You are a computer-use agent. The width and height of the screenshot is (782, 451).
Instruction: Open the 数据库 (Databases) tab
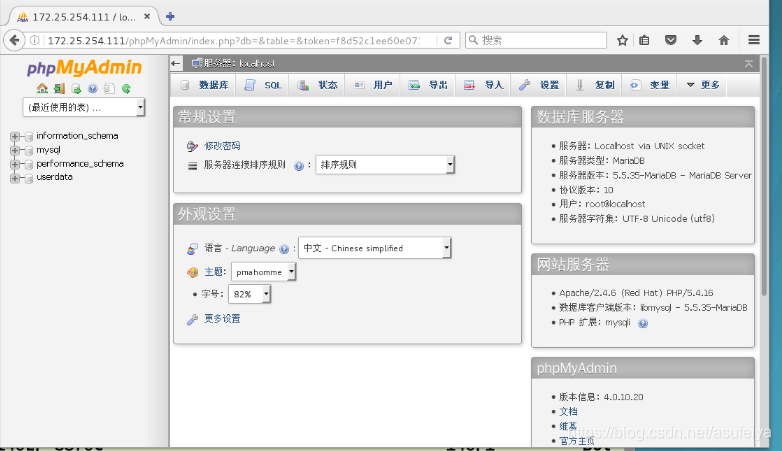click(x=204, y=85)
